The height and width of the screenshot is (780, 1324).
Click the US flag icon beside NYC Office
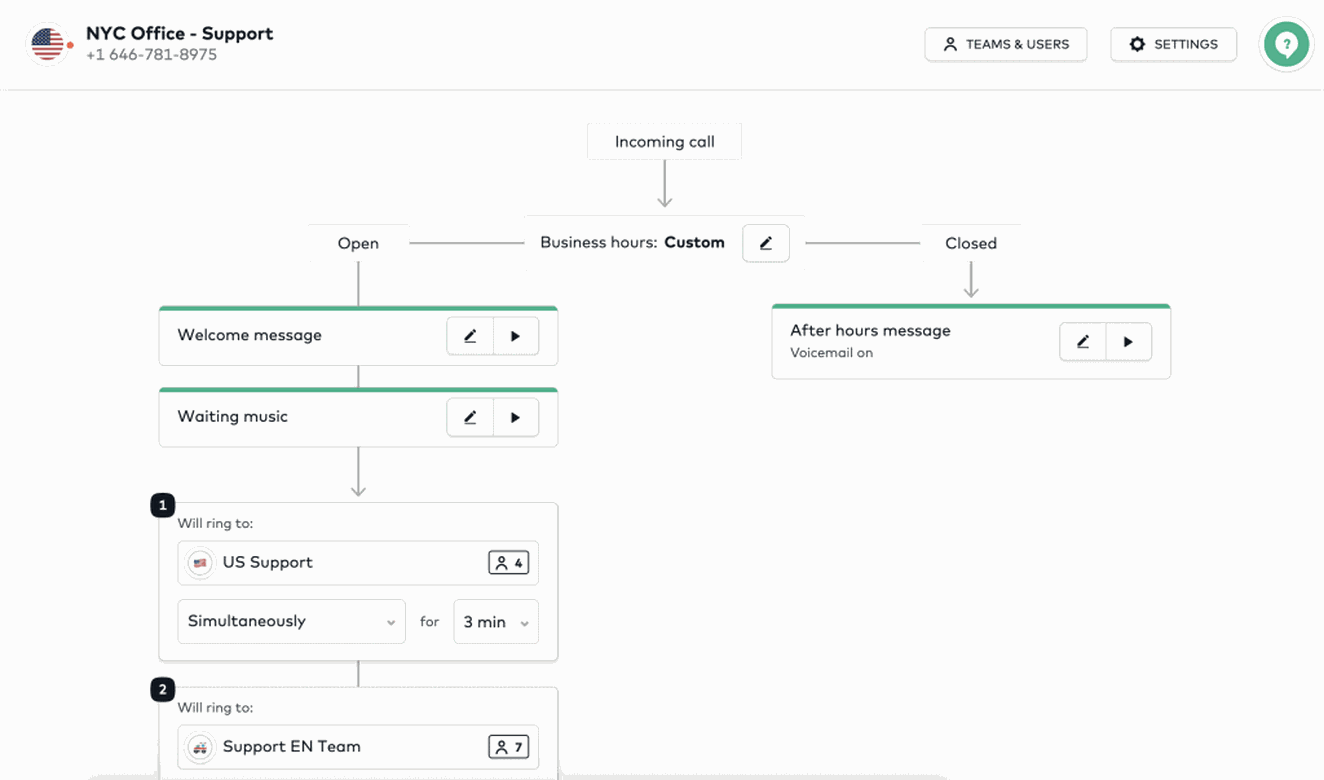click(47, 44)
